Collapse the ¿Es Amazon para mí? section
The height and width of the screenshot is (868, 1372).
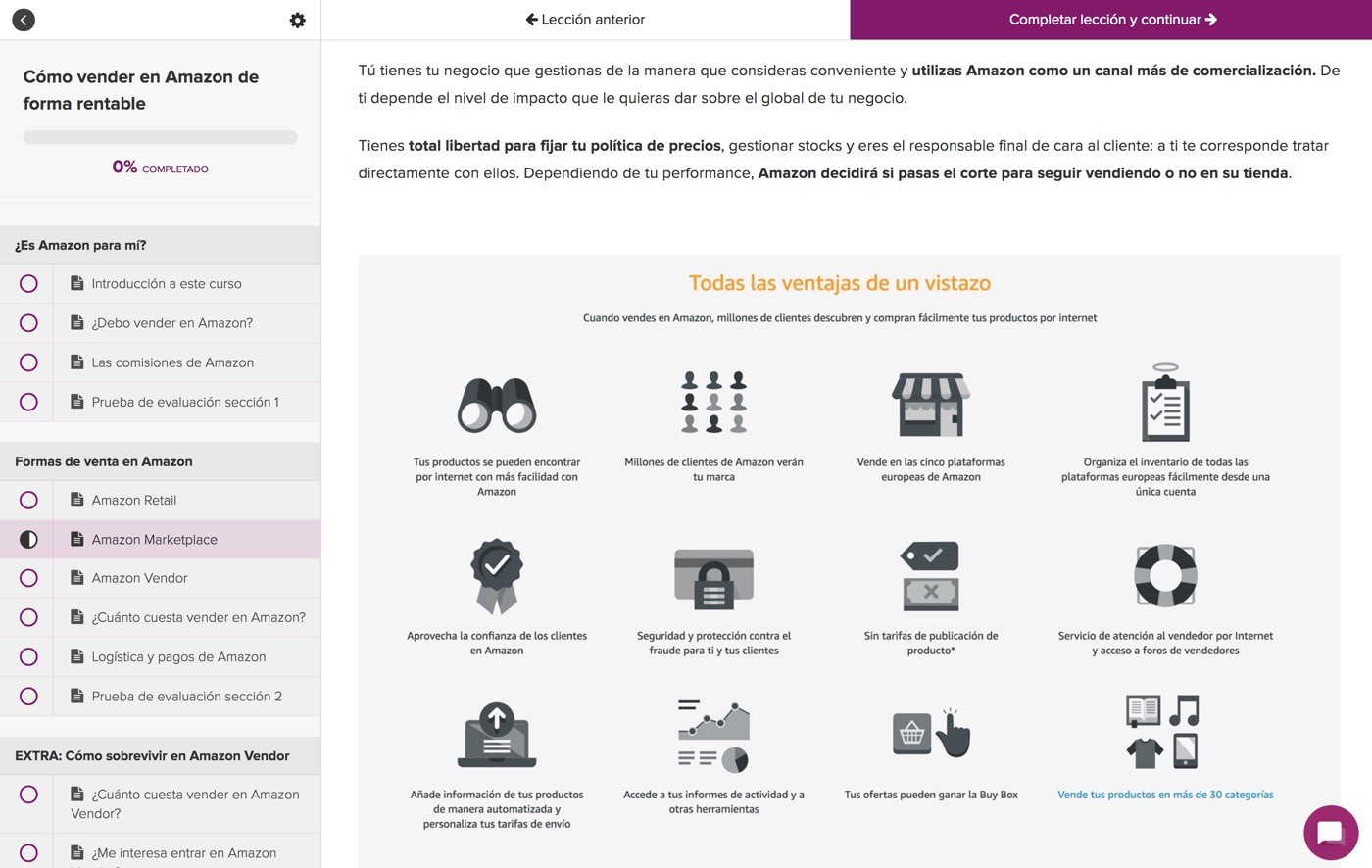[x=160, y=245]
